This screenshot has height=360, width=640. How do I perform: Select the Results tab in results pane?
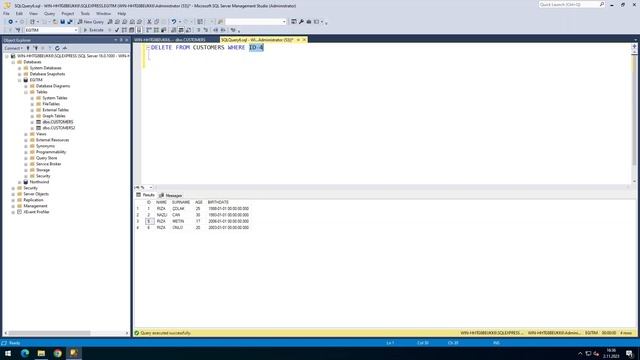pos(146,195)
